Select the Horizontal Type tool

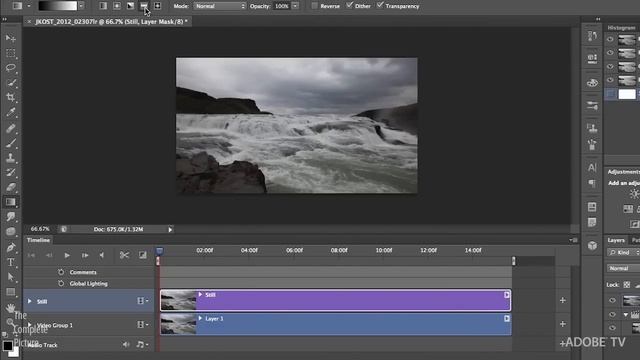11,262
